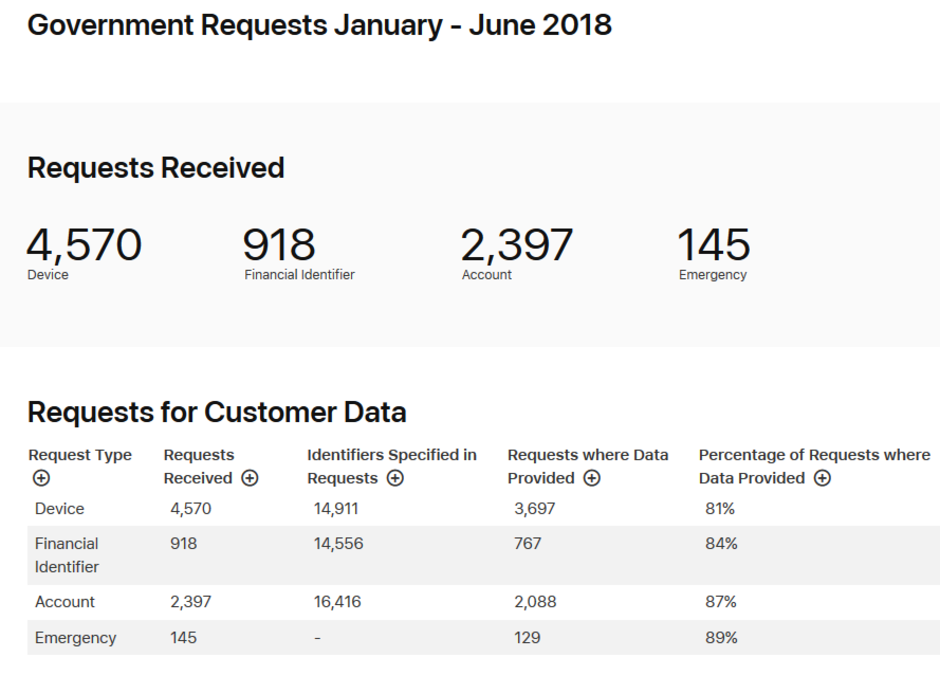Image resolution: width=940 pixels, height=694 pixels.
Task: Click the 84% cell in Financial Identifier row
Action: [720, 544]
